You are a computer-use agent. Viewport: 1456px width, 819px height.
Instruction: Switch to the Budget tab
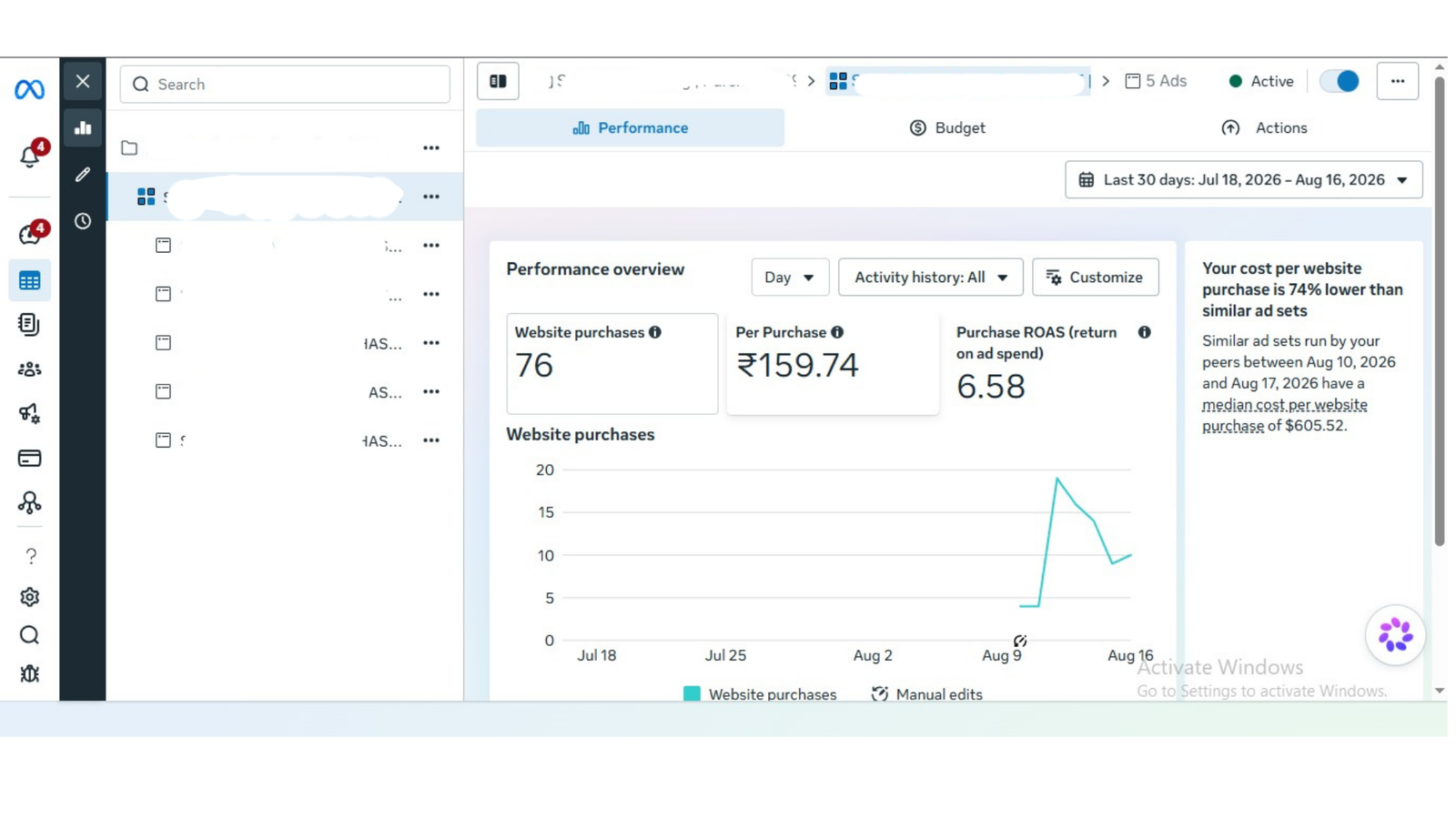[x=947, y=128]
